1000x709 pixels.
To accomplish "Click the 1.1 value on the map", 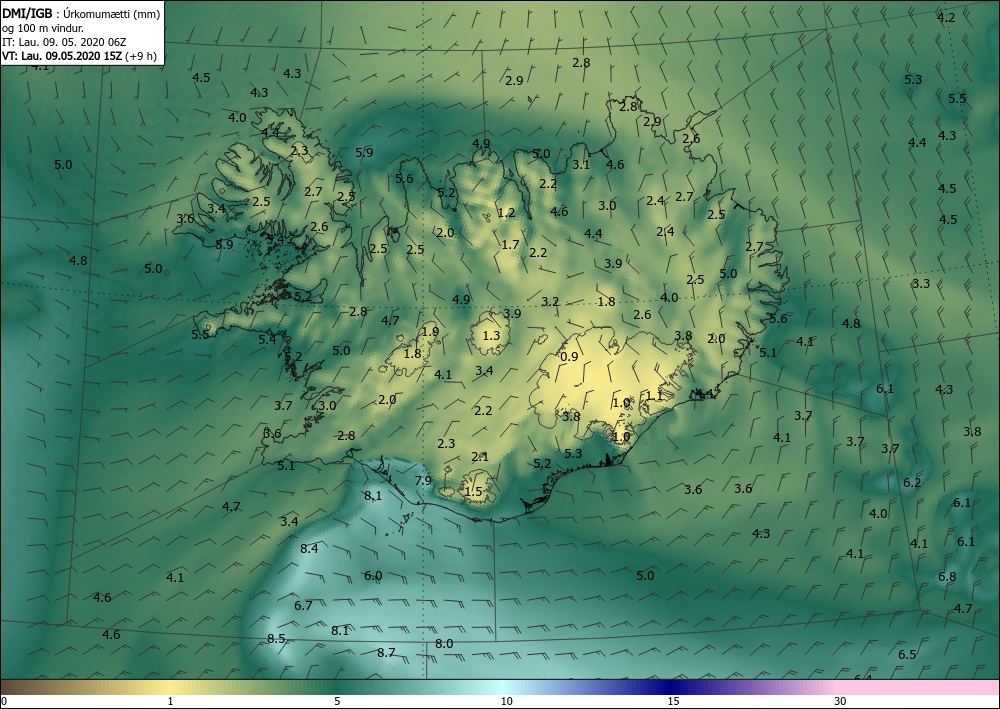I will pos(654,396).
